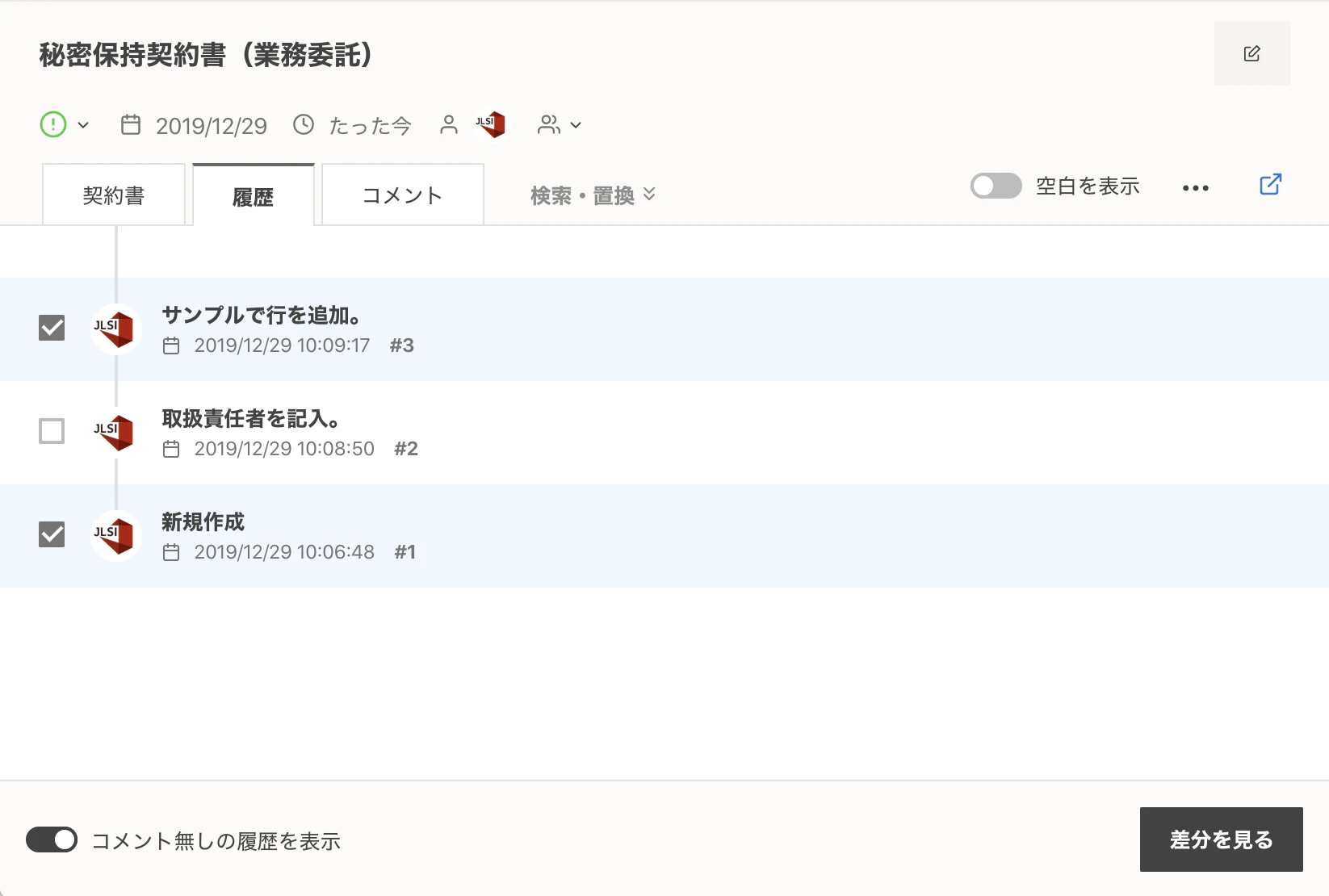Click the green exclamation status icon
The height and width of the screenshot is (896, 1329).
click(x=53, y=124)
